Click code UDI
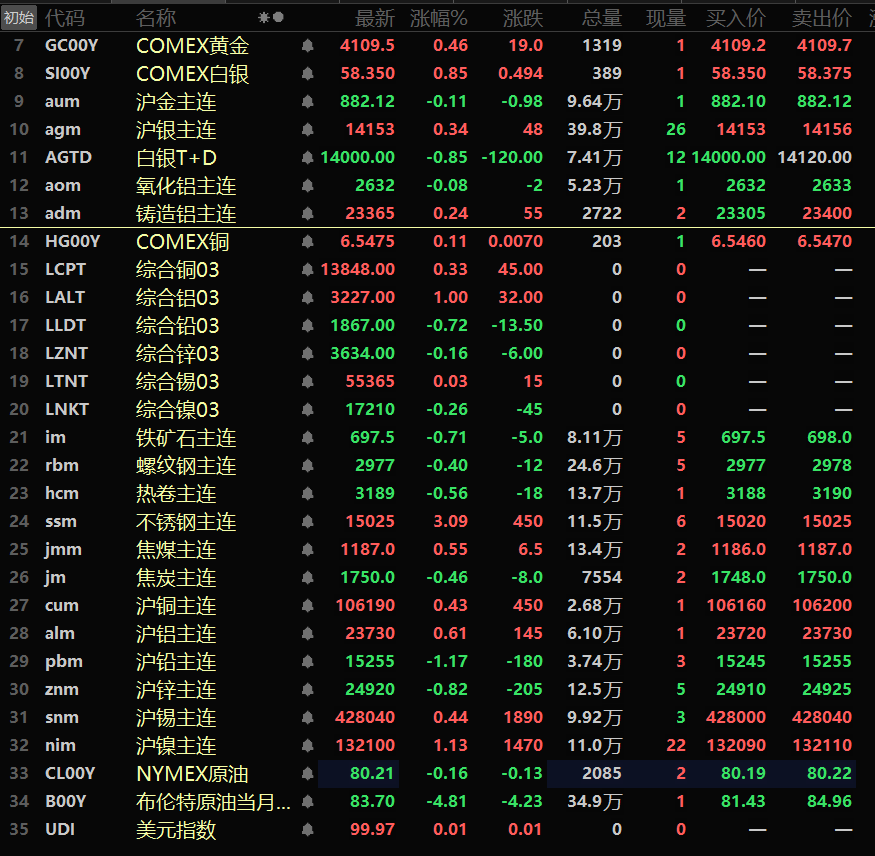This screenshot has height=856, width=875. 60,829
